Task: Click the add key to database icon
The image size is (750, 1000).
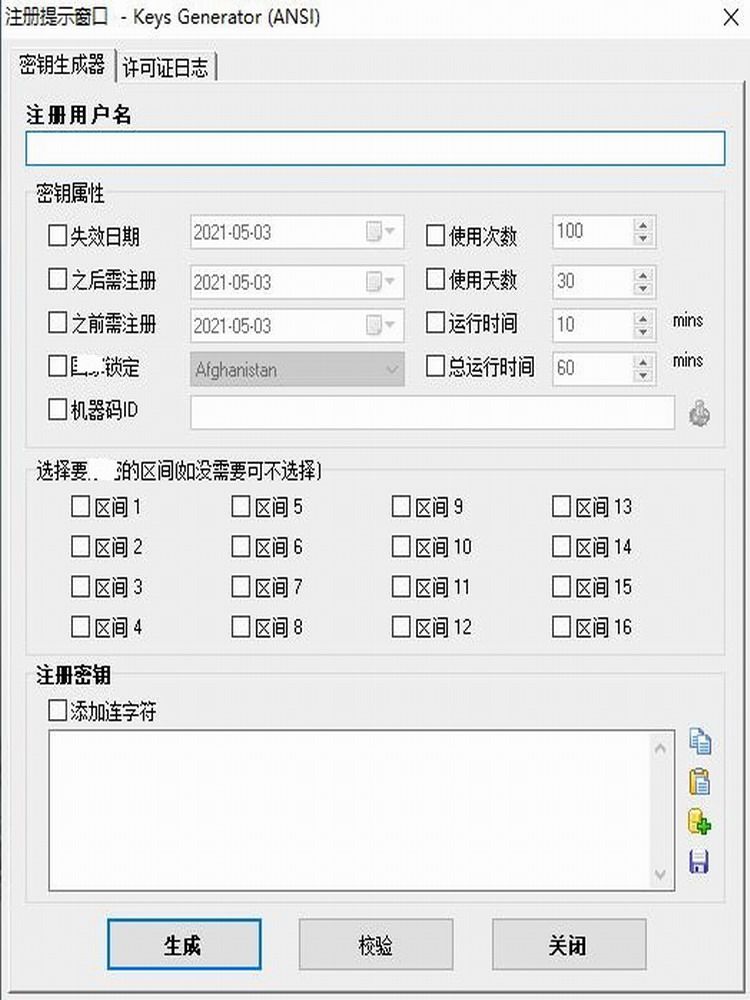Action: point(700,822)
